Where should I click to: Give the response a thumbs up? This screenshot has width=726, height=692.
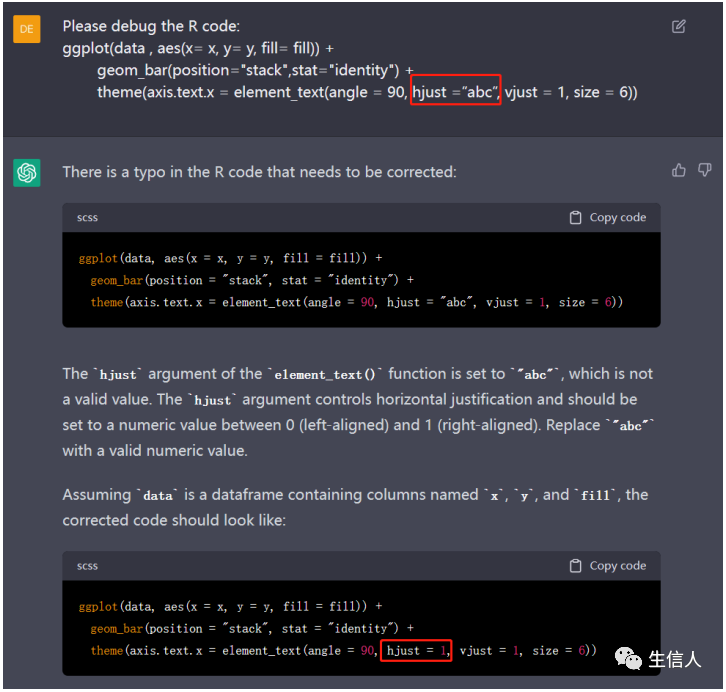(x=678, y=170)
